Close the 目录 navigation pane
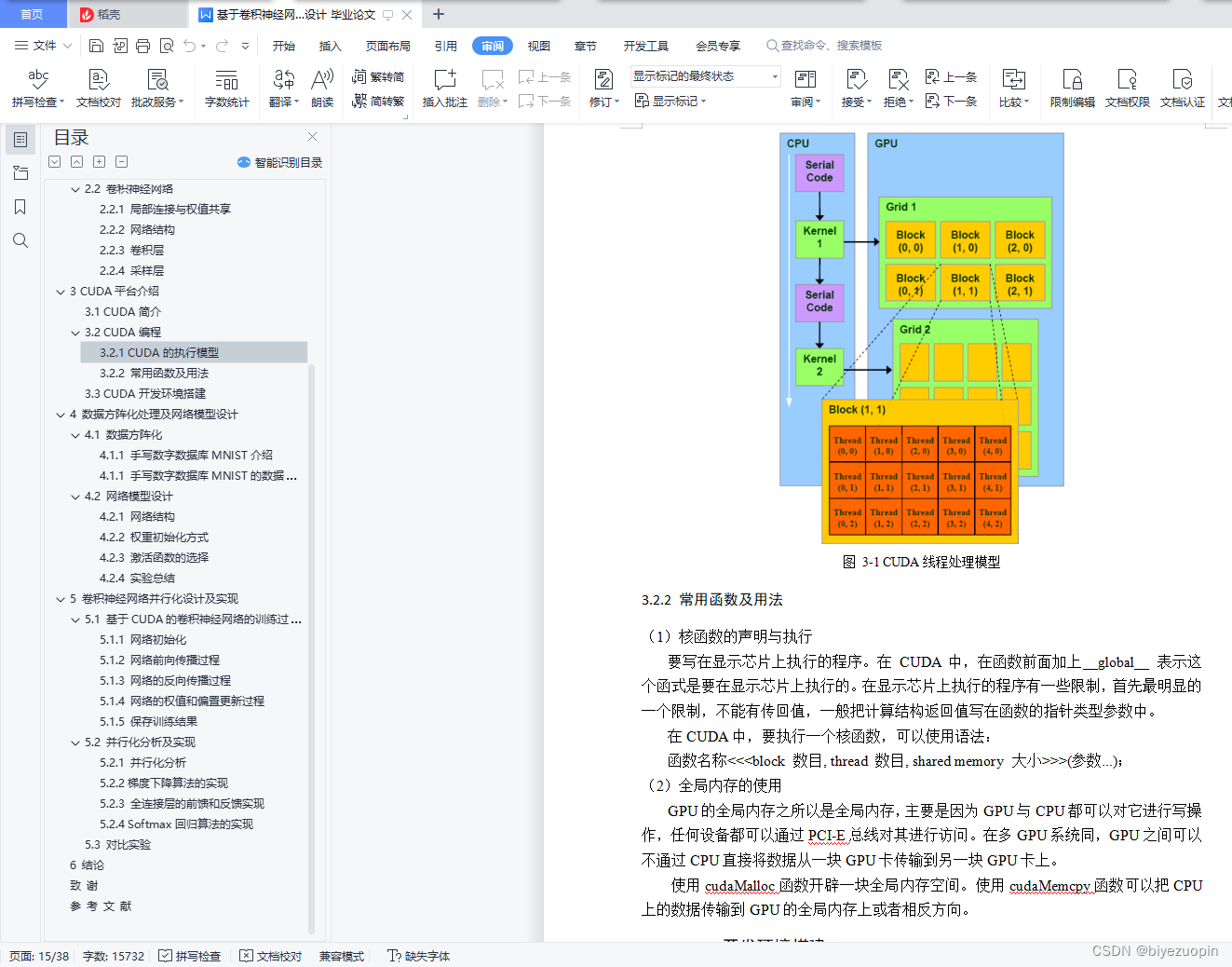 (x=312, y=137)
